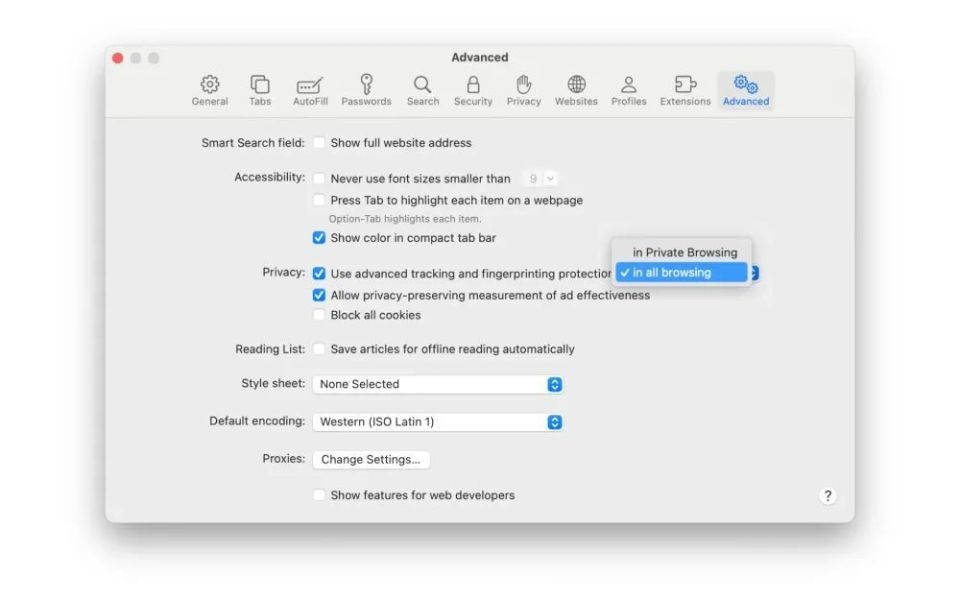The height and width of the screenshot is (600, 960).
Task: Uncheck Show color in compact tab bar
Action: pos(319,238)
